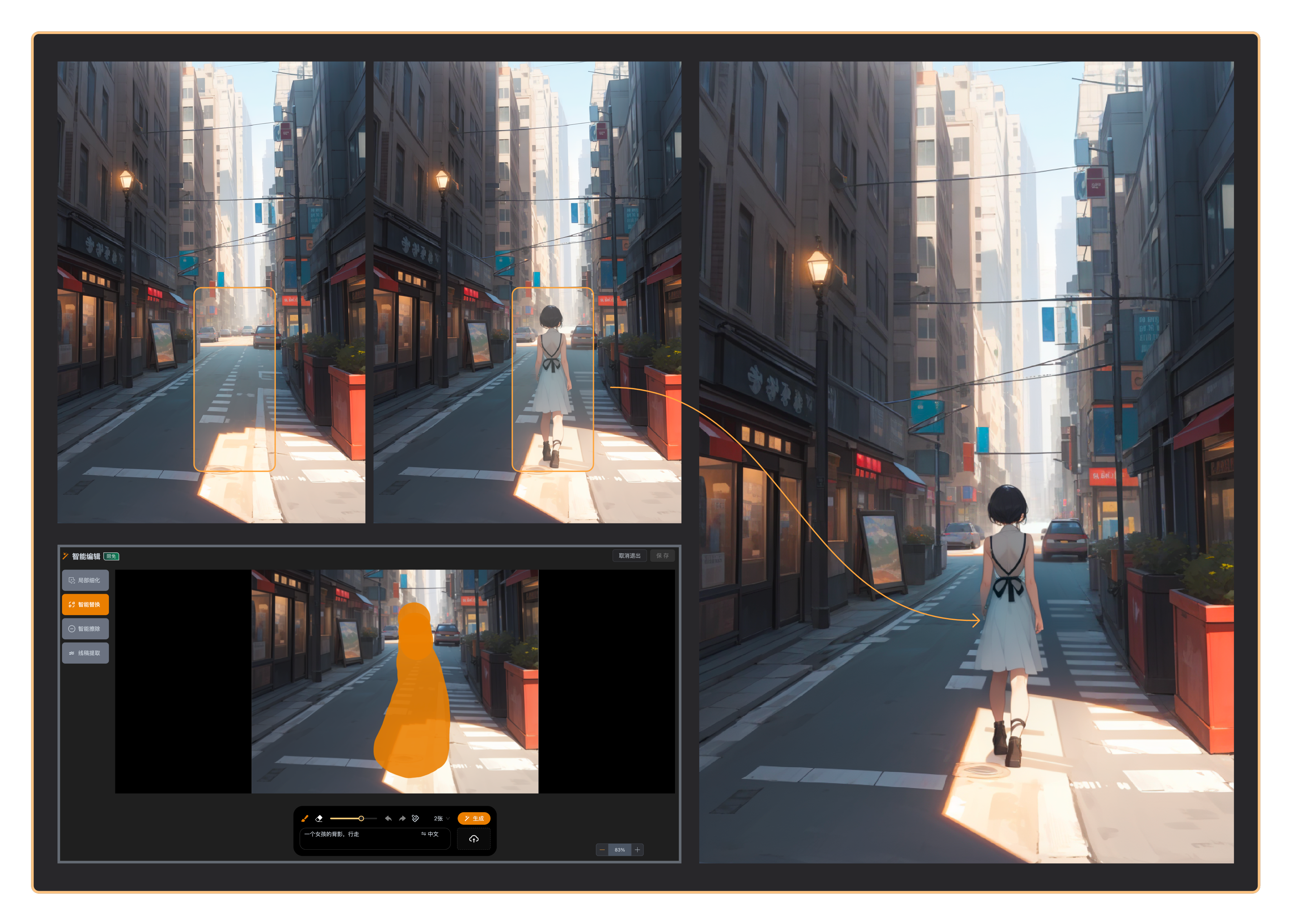Click the brush size slider handle
Viewport: 1290px width, 924px height.
click(x=361, y=818)
